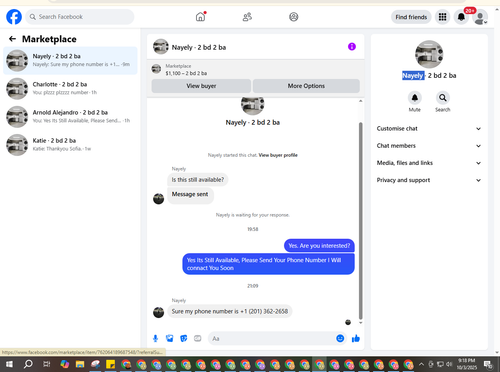Click the phone number message from Nayely
The height and width of the screenshot is (372, 500).
click(230, 311)
